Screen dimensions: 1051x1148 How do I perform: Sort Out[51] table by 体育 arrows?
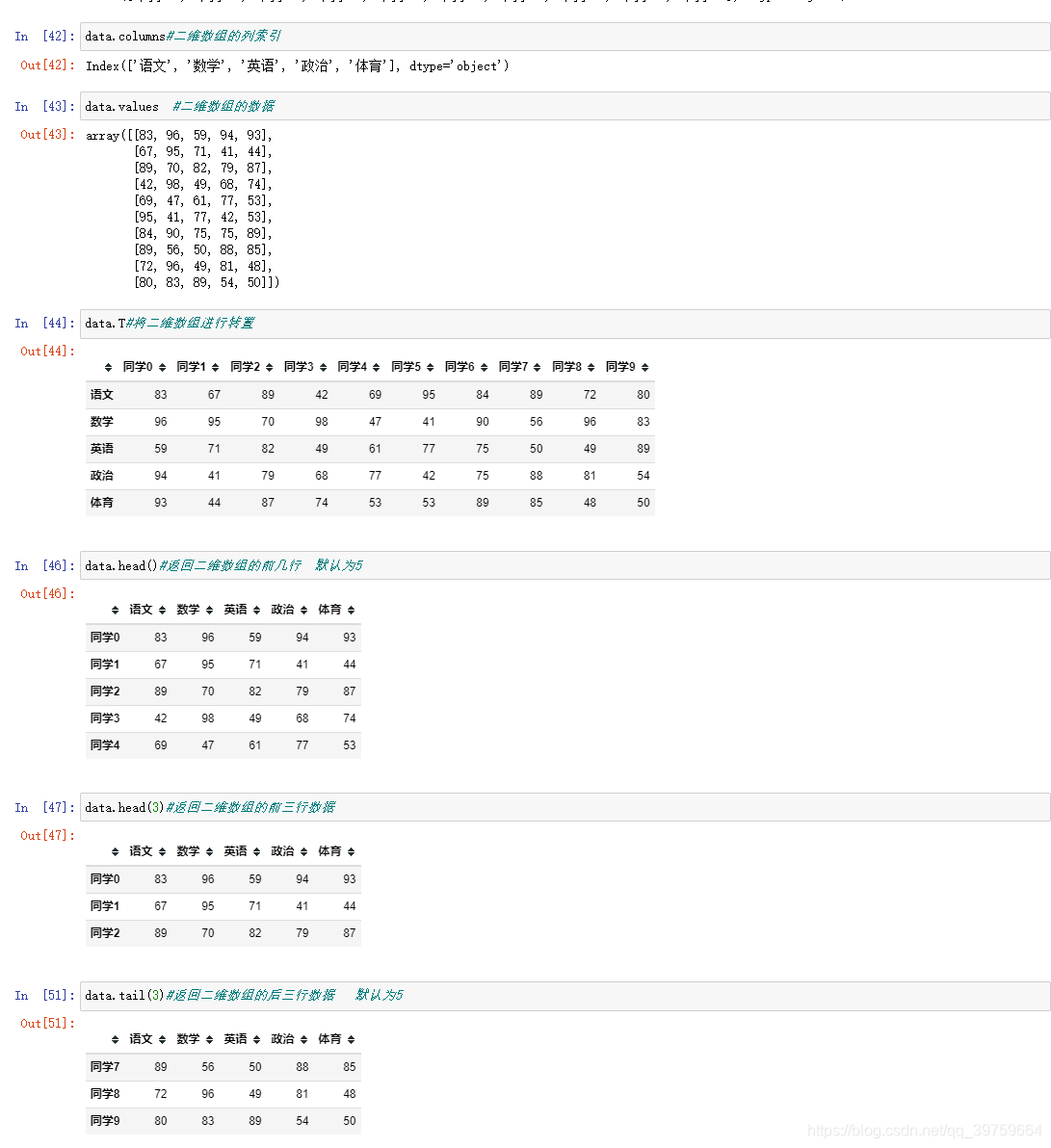click(x=352, y=1039)
